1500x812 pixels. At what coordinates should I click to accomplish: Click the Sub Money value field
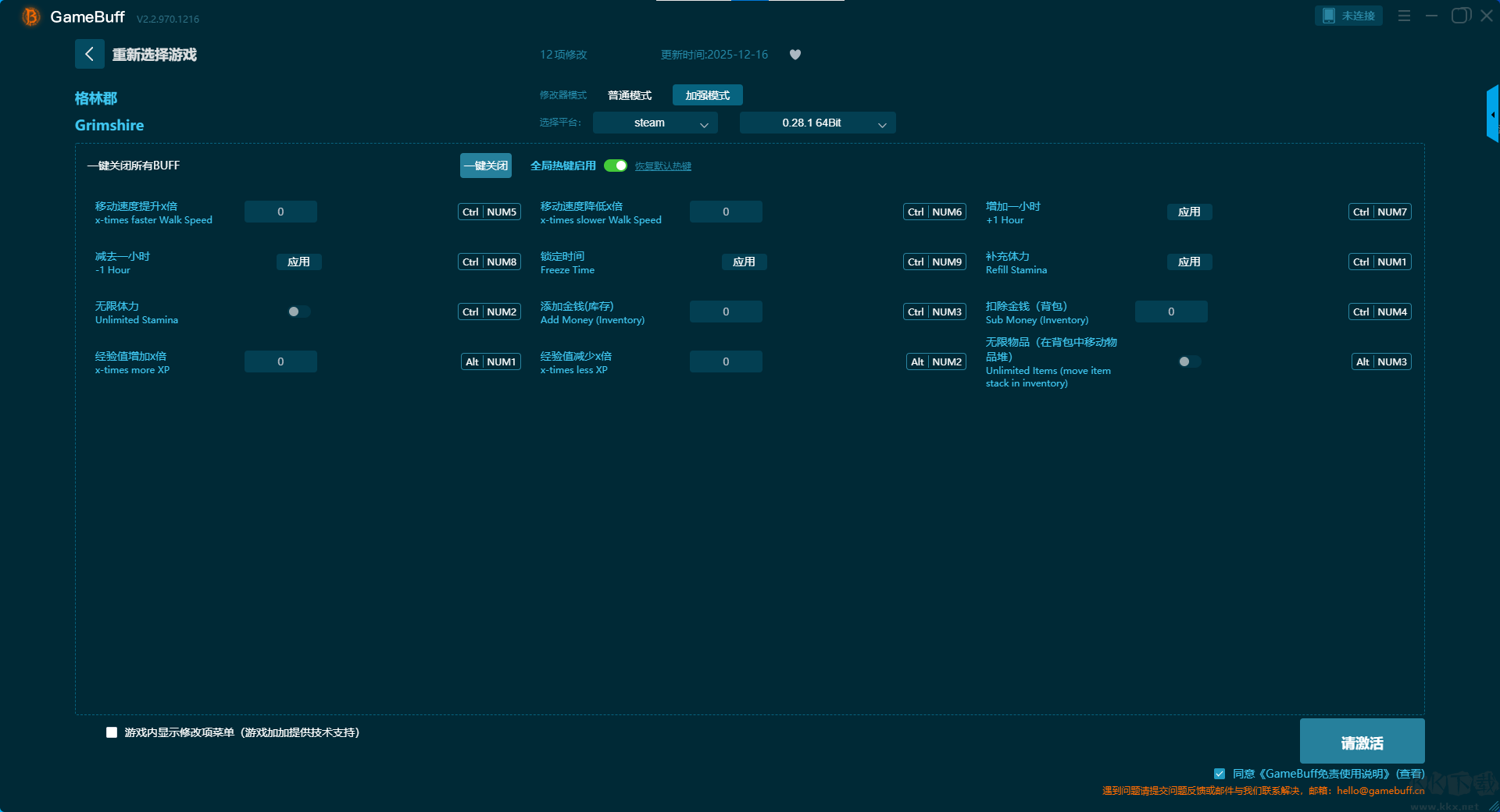[x=1171, y=312]
